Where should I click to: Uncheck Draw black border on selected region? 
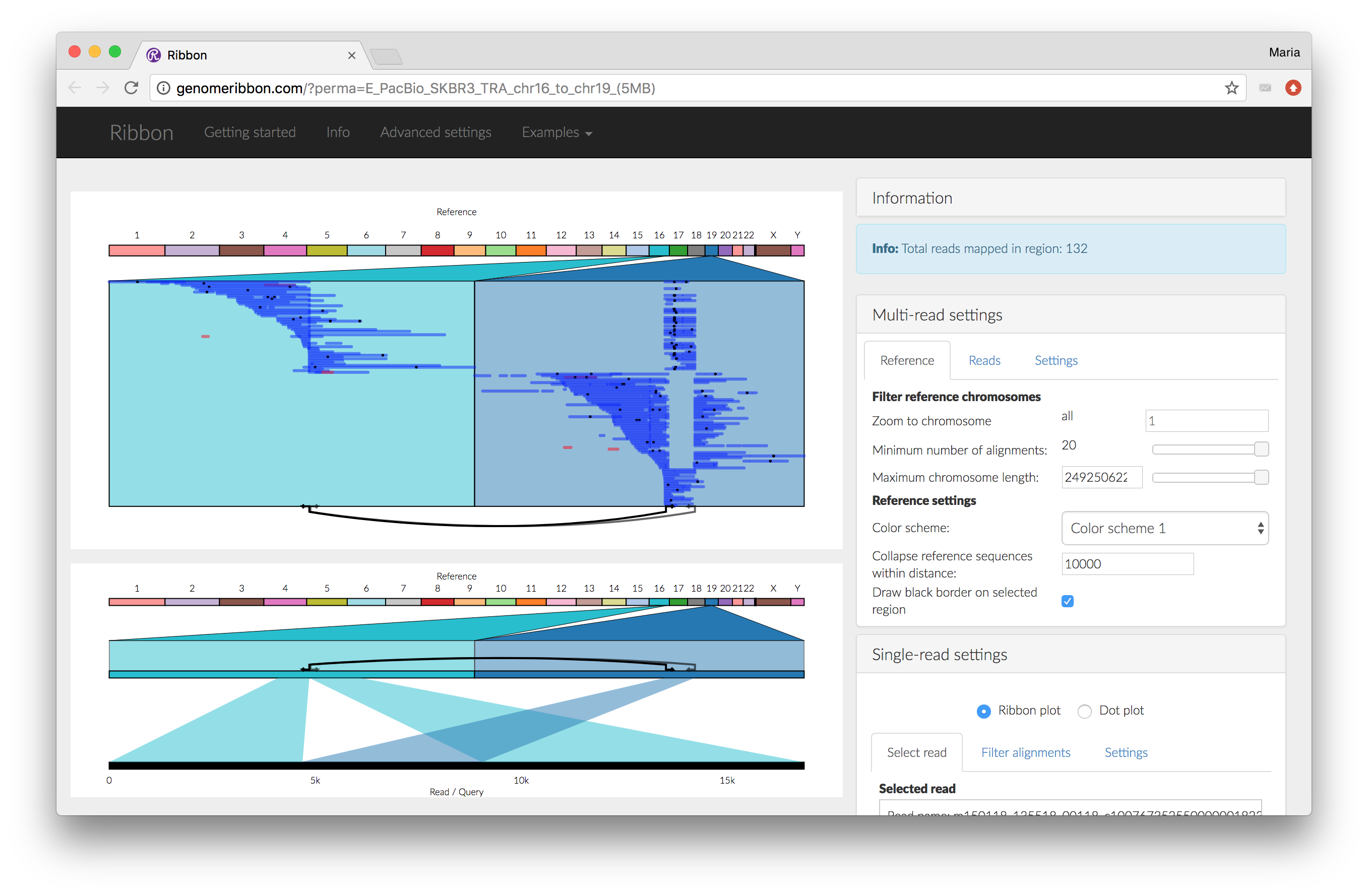1068,601
